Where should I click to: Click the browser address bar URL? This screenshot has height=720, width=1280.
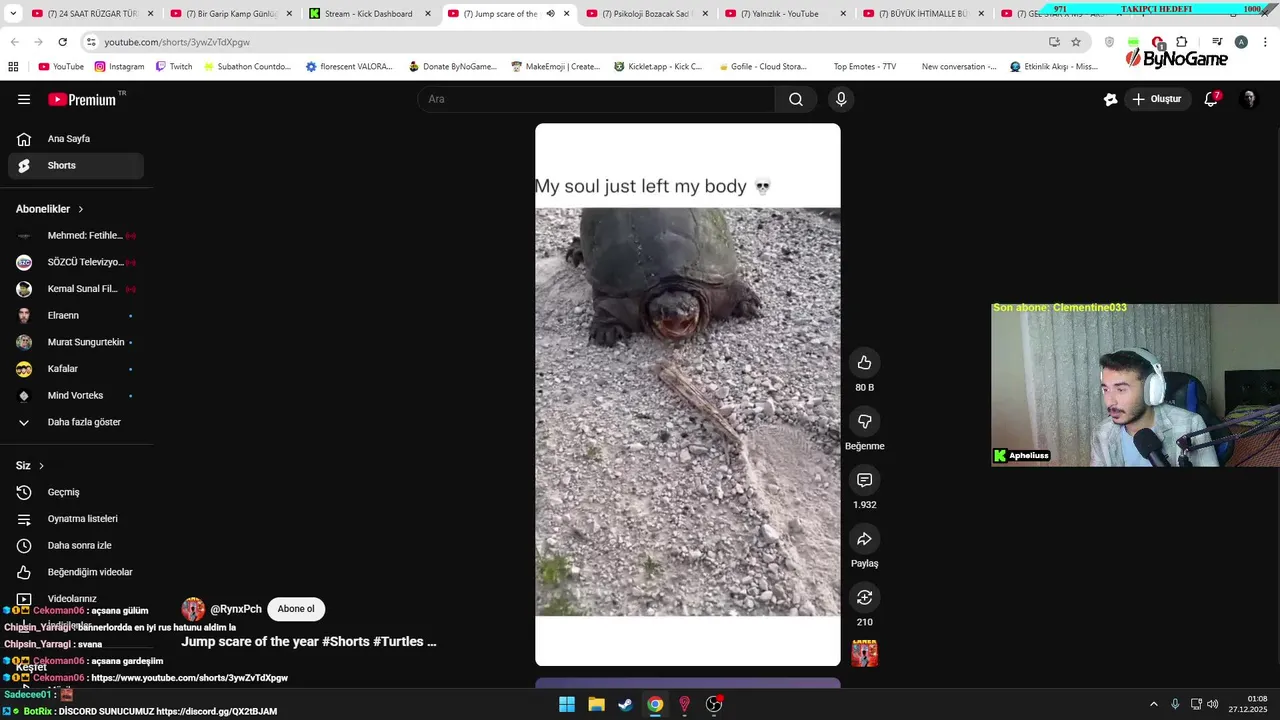pyautogui.click(x=177, y=42)
